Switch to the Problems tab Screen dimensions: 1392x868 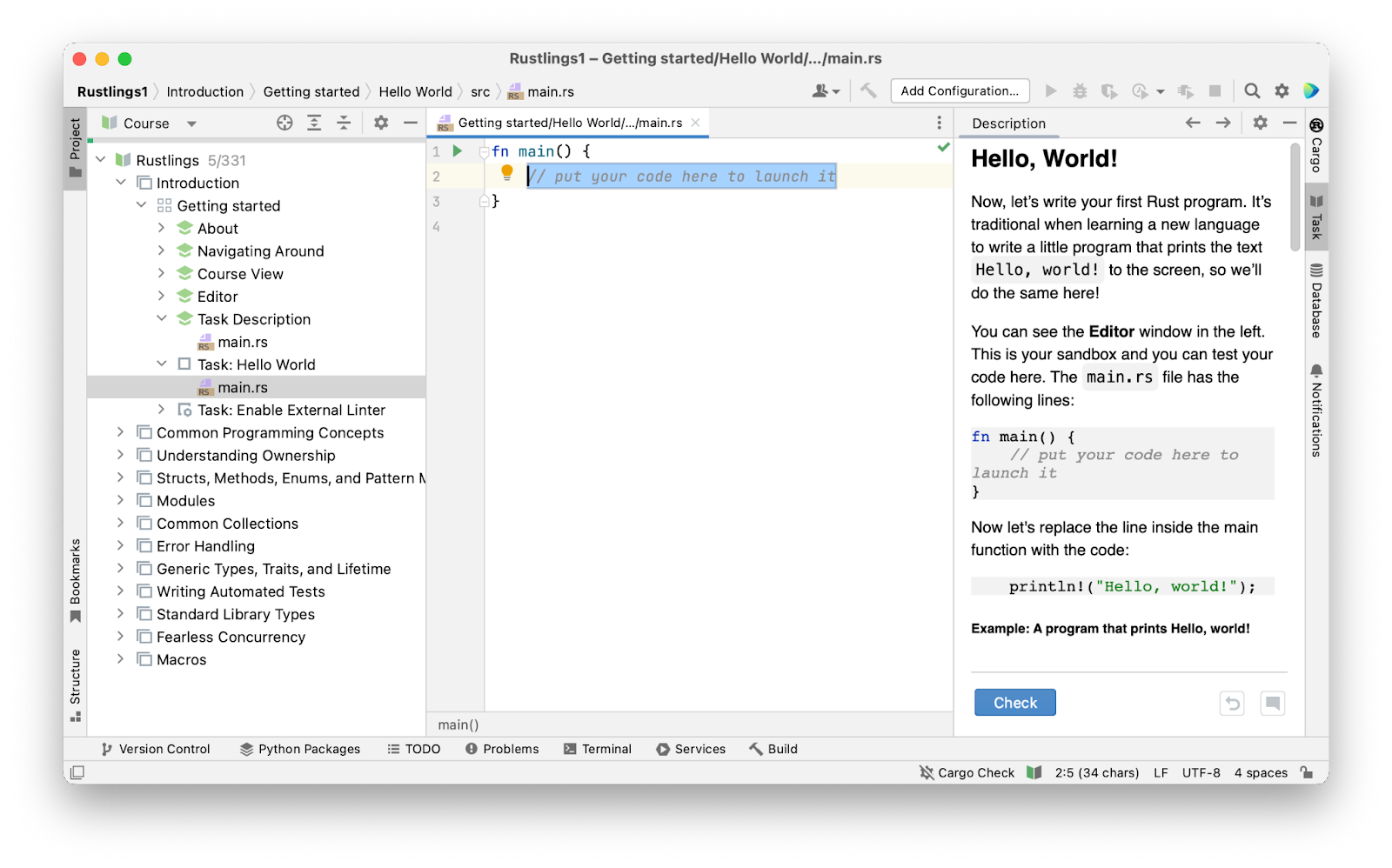point(502,749)
